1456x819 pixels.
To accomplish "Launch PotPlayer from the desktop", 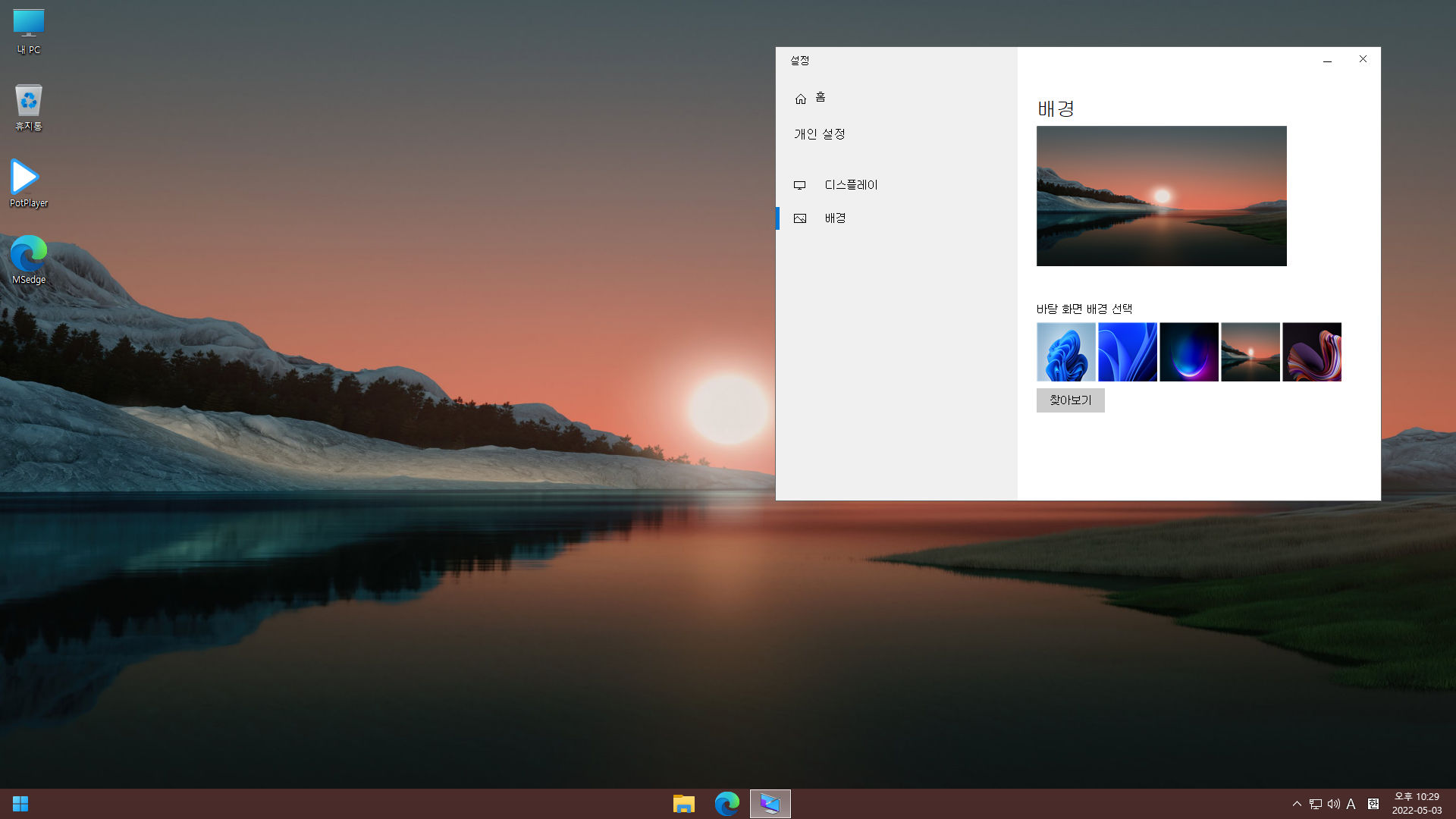I will 29,184.
